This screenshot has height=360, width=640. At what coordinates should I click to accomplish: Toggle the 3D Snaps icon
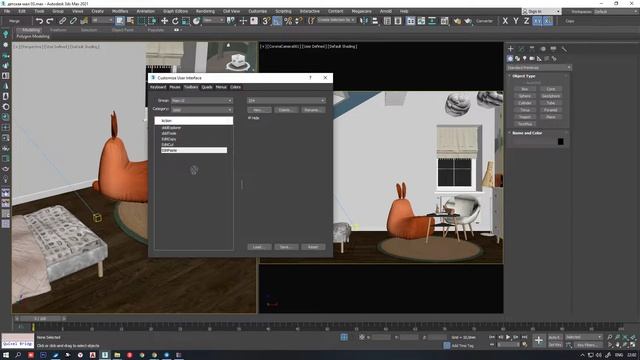(266, 21)
